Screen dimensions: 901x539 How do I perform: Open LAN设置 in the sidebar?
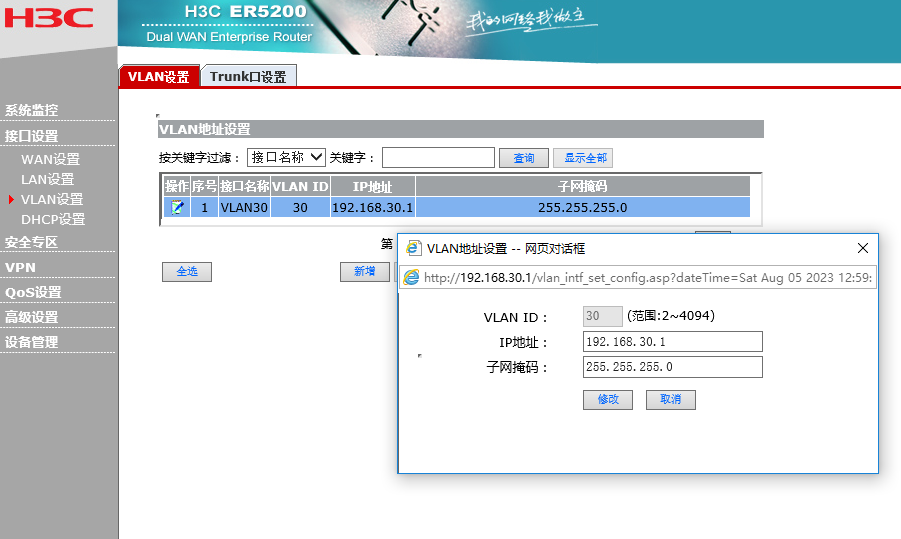(x=48, y=179)
